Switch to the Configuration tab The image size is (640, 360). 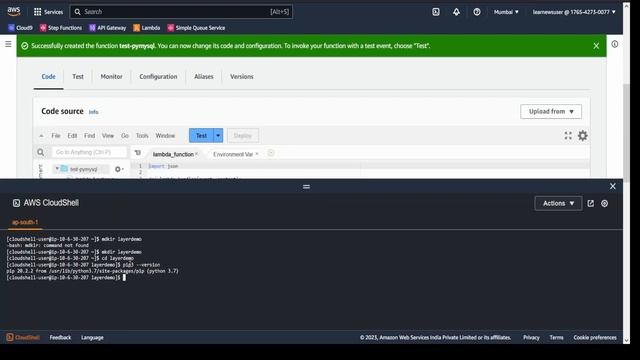pyautogui.click(x=158, y=76)
